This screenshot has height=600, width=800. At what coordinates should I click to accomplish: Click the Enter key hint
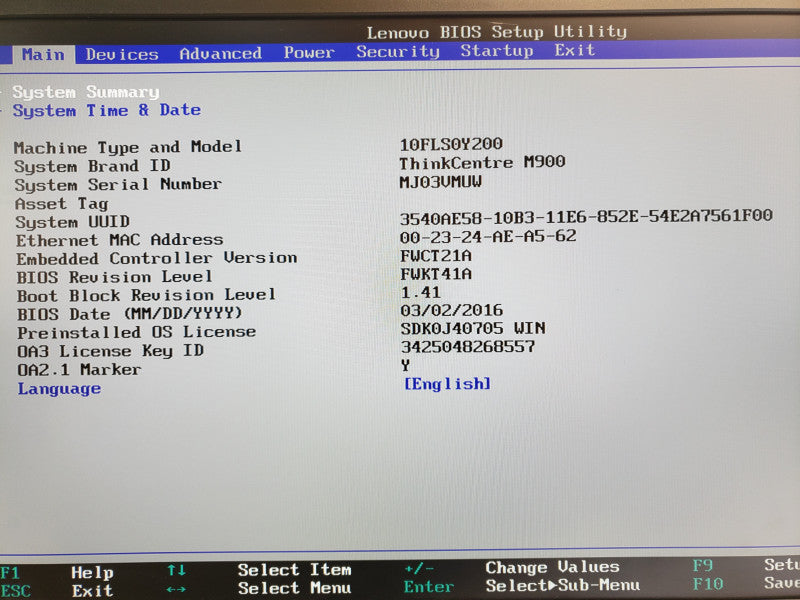tap(429, 587)
